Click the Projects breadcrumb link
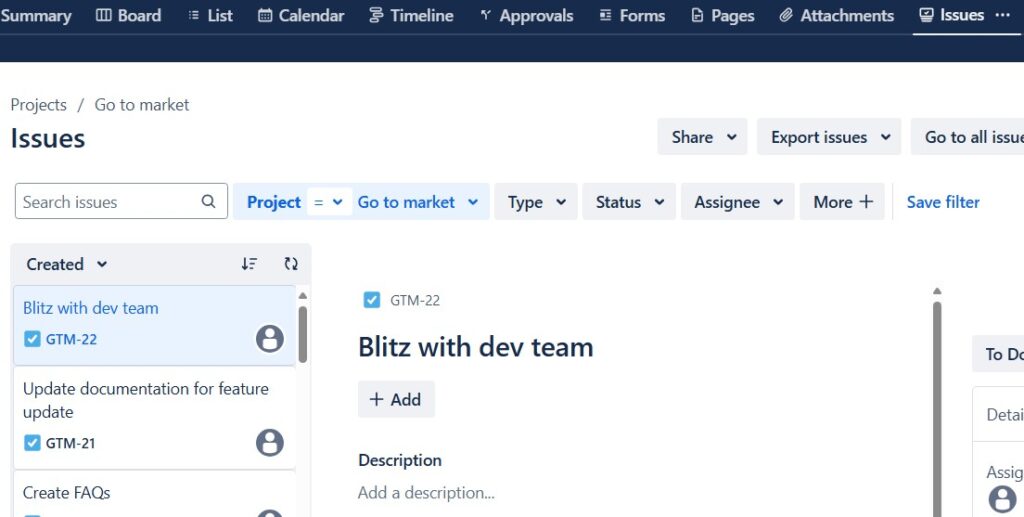The height and width of the screenshot is (517, 1024). 39,105
